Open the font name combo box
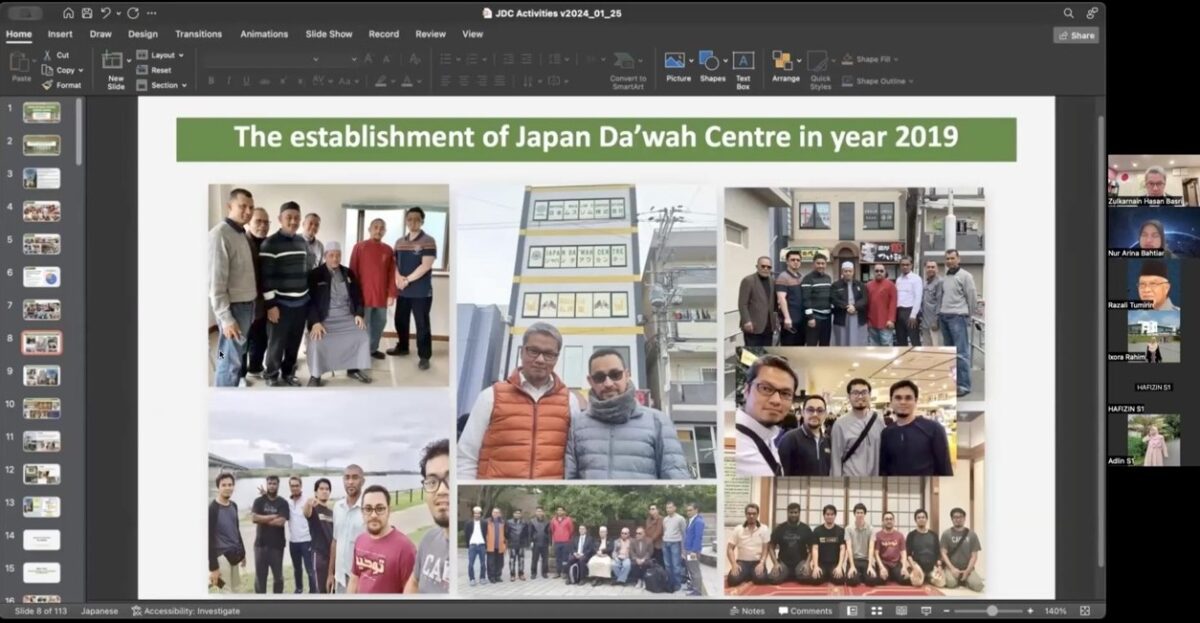Screen dimensions: 1200x623 pyautogui.click(x=261, y=59)
